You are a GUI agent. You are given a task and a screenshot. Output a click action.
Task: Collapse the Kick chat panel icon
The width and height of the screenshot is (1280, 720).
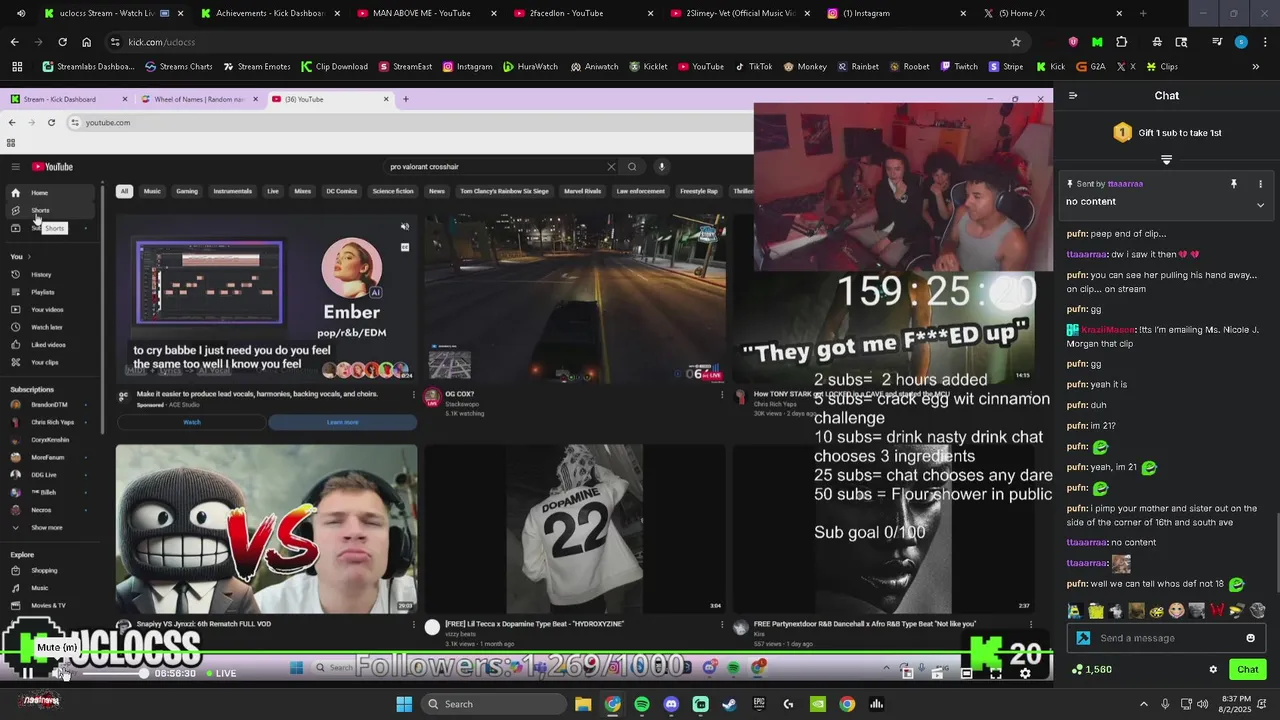tap(1073, 96)
